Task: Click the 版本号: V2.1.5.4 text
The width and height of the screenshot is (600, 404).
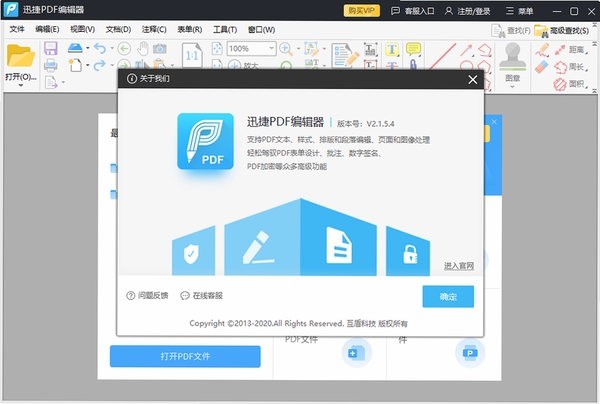Action: pos(365,124)
